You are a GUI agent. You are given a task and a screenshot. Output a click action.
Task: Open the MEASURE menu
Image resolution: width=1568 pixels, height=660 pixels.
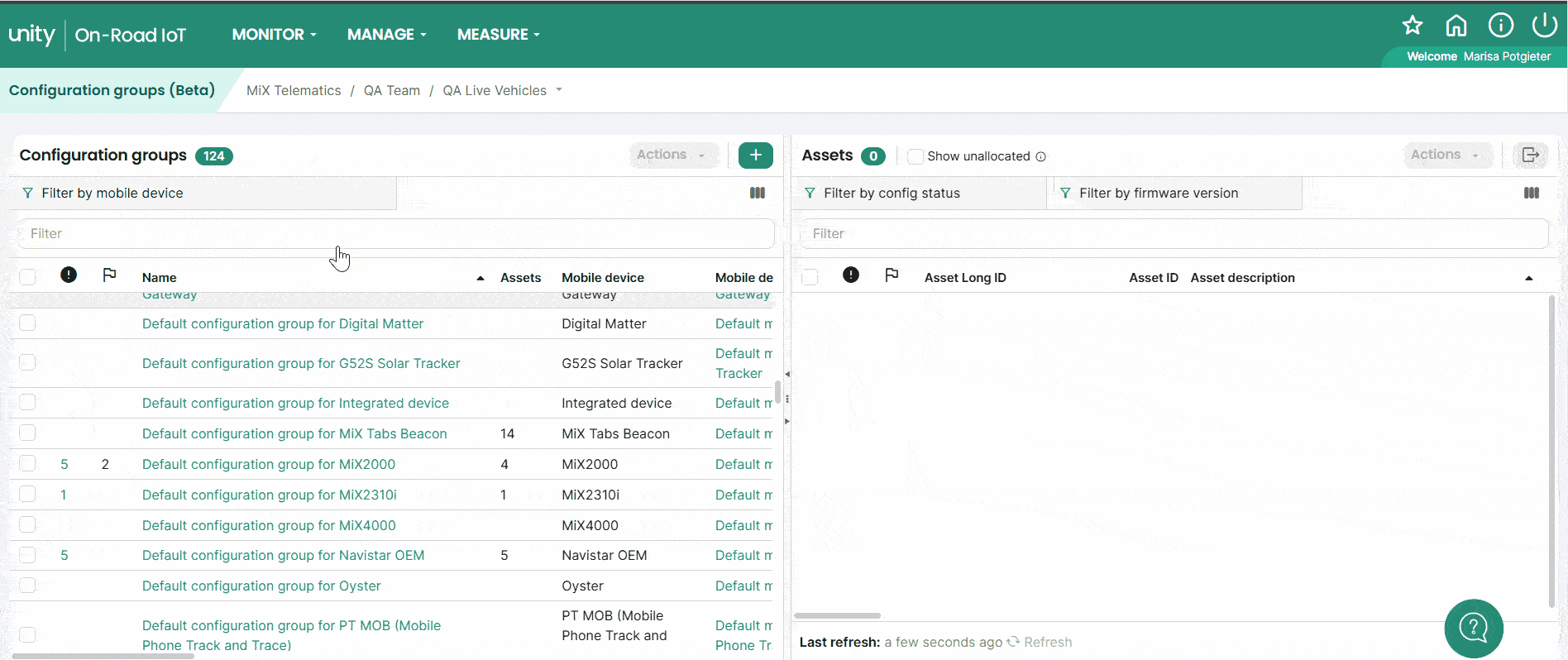tap(498, 35)
